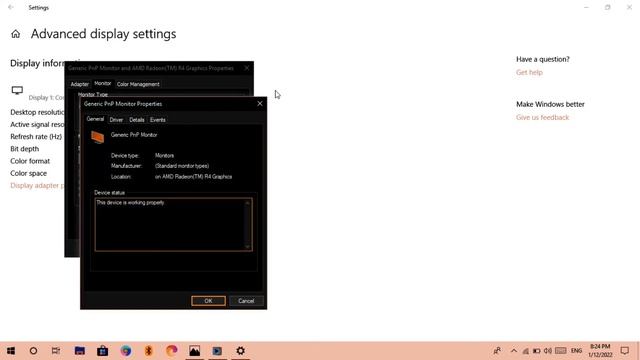The width and height of the screenshot is (640, 360).
Task: Open Microsoft Store from the taskbar
Action: point(102,351)
